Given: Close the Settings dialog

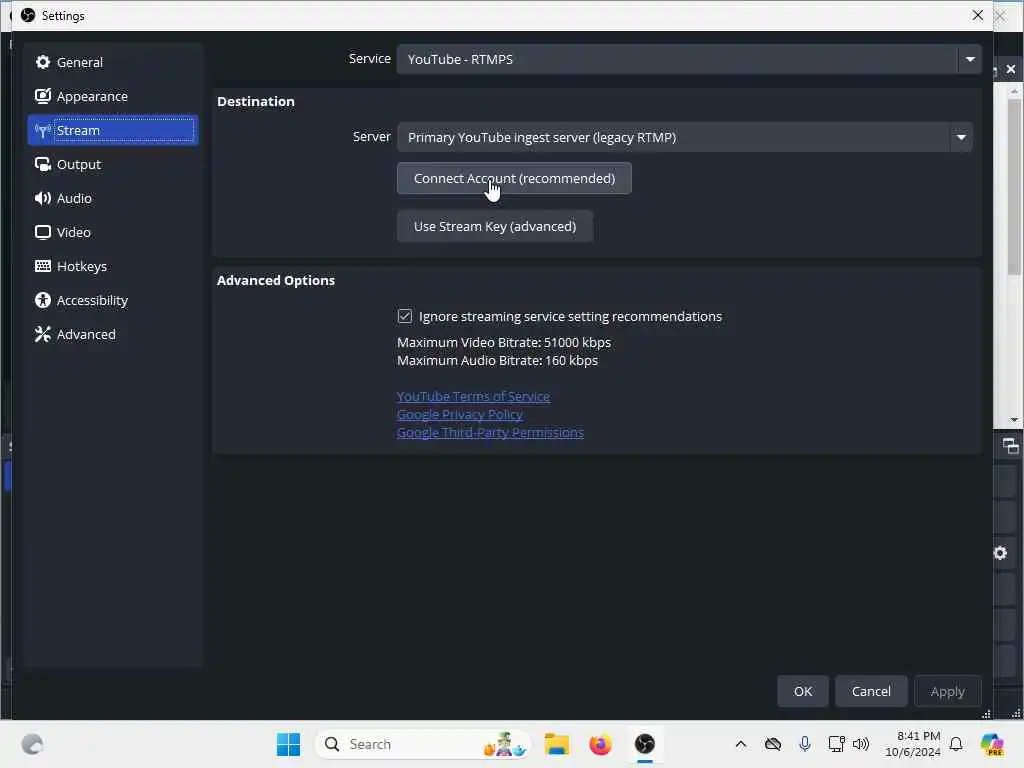Looking at the screenshot, I should (977, 15).
